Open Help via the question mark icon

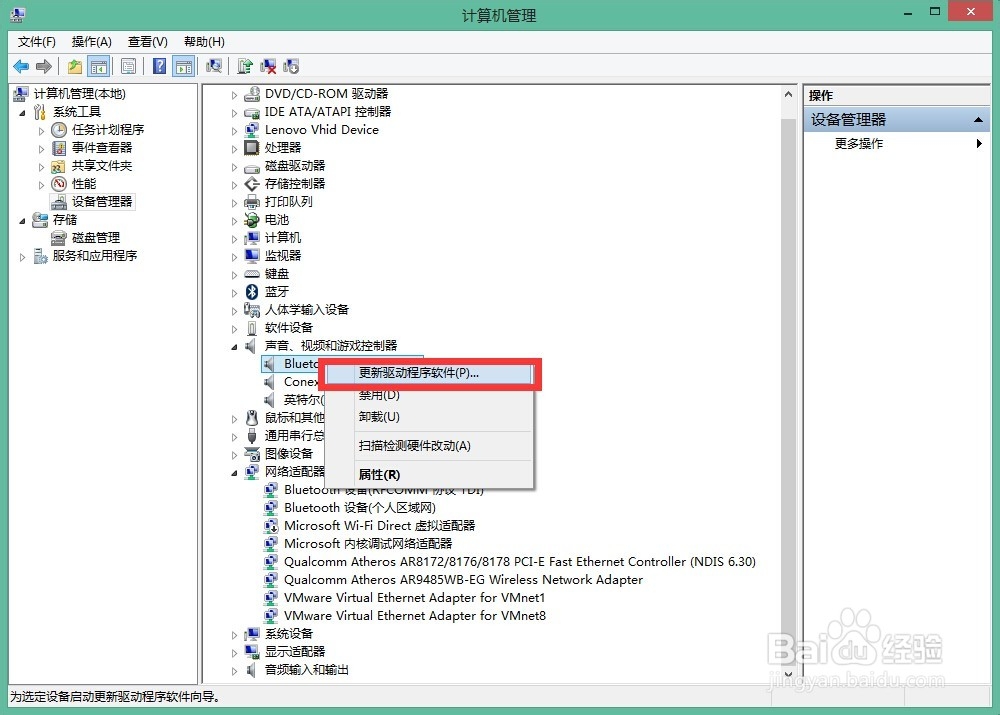tap(159, 66)
